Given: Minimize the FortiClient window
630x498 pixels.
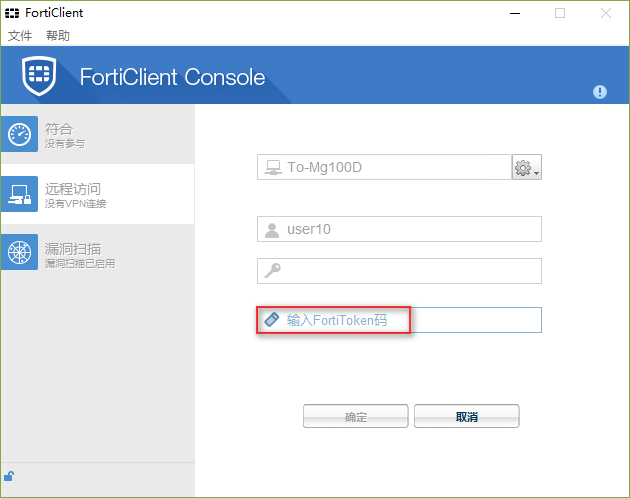Looking at the screenshot, I should pyautogui.click(x=515, y=13).
